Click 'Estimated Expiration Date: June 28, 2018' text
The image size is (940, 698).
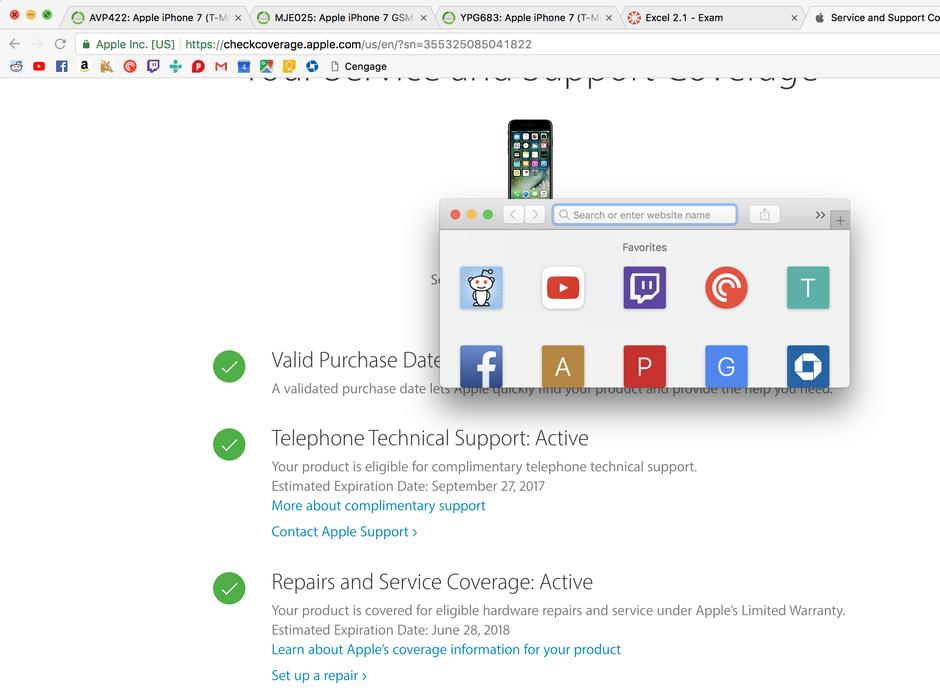pos(391,630)
